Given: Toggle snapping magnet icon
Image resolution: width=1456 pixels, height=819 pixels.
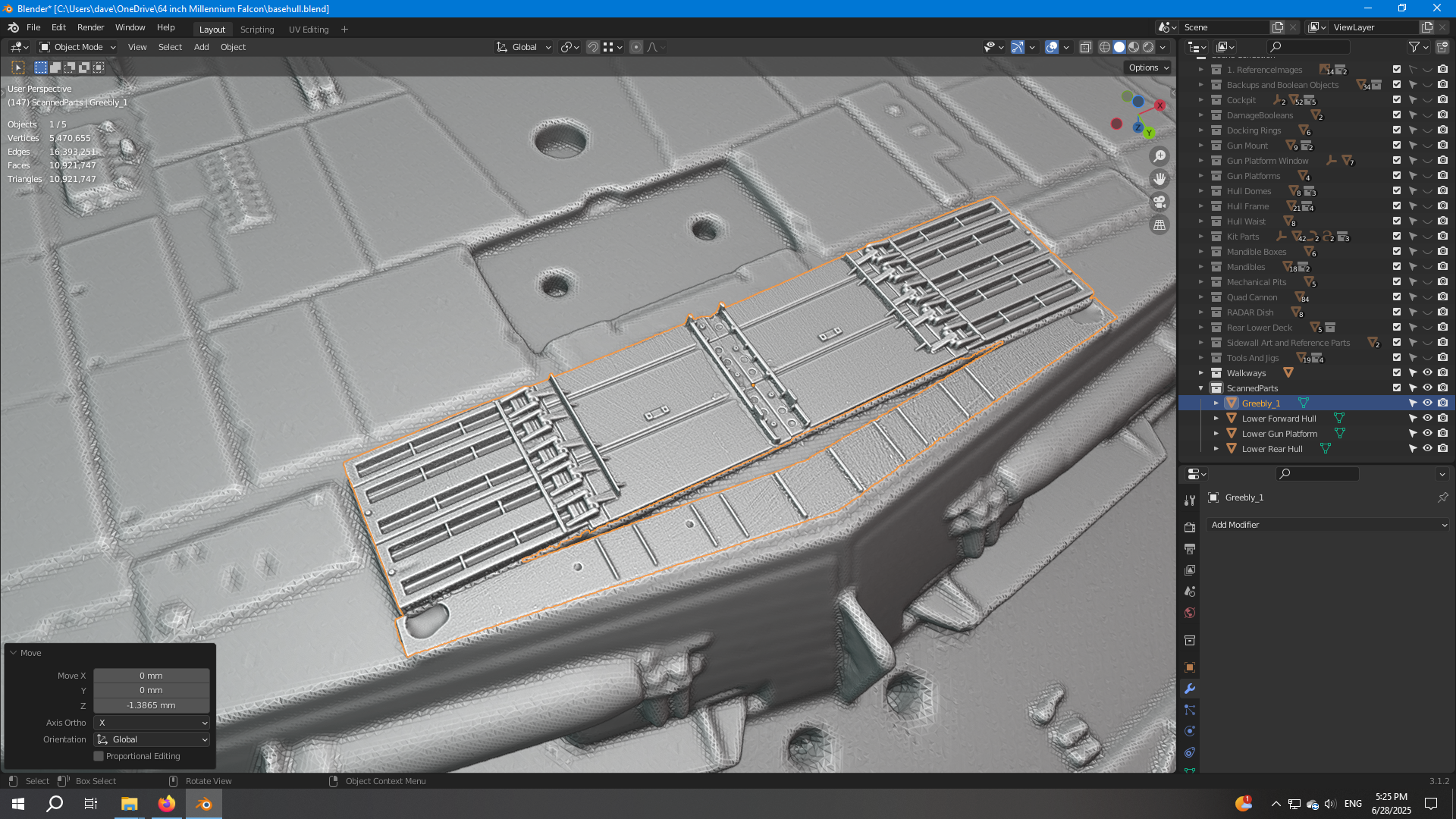Looking at the screenshot, I should point(593,47).
